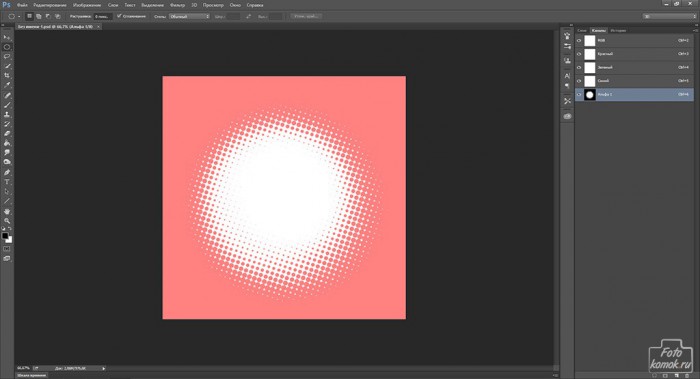700x379 pixels.
Task: Open the tool preset picker arrow
Action: coord(19,17)
